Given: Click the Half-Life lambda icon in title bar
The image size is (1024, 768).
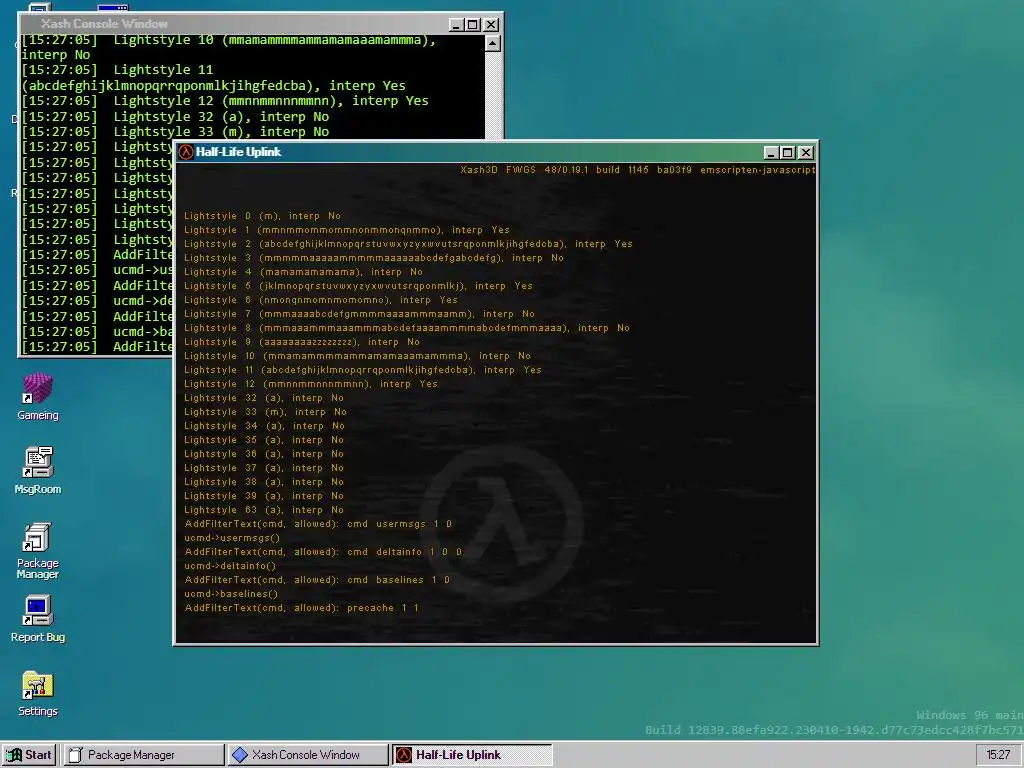Looking at the screenshot, I should [186, 152].
